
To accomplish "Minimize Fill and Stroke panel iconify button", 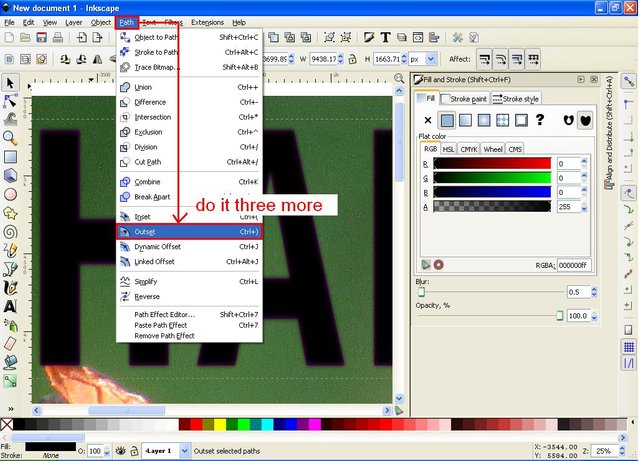I will [x=581, y=79].
